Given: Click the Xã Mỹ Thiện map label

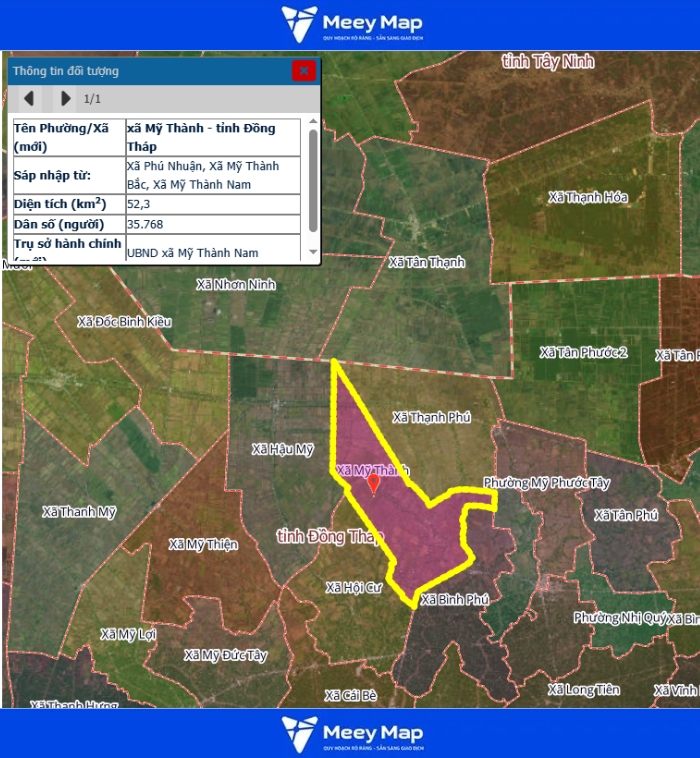Looking at the screenshot, I should coord(203,544).
